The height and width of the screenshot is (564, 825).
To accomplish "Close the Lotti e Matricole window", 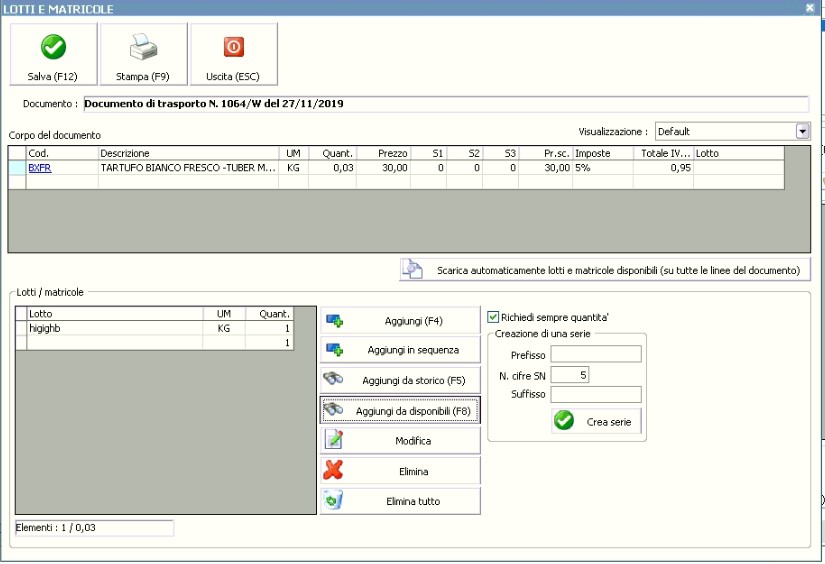I will tap(810, 8).
